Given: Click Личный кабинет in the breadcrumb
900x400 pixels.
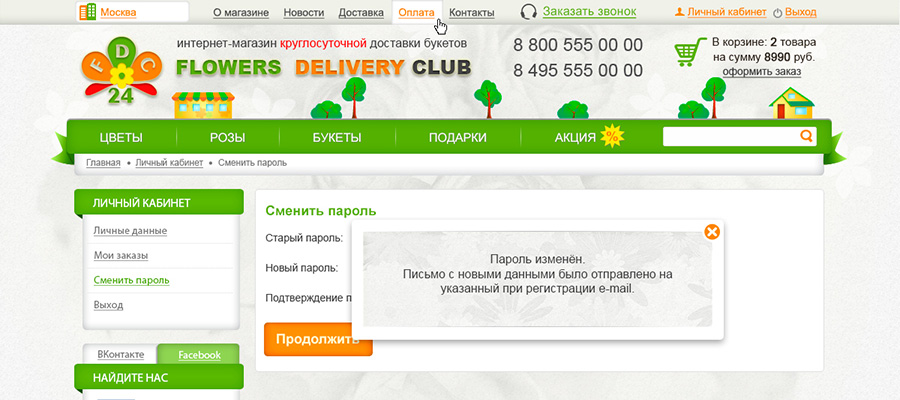Looking at the screenshot, I should (169, 162).
